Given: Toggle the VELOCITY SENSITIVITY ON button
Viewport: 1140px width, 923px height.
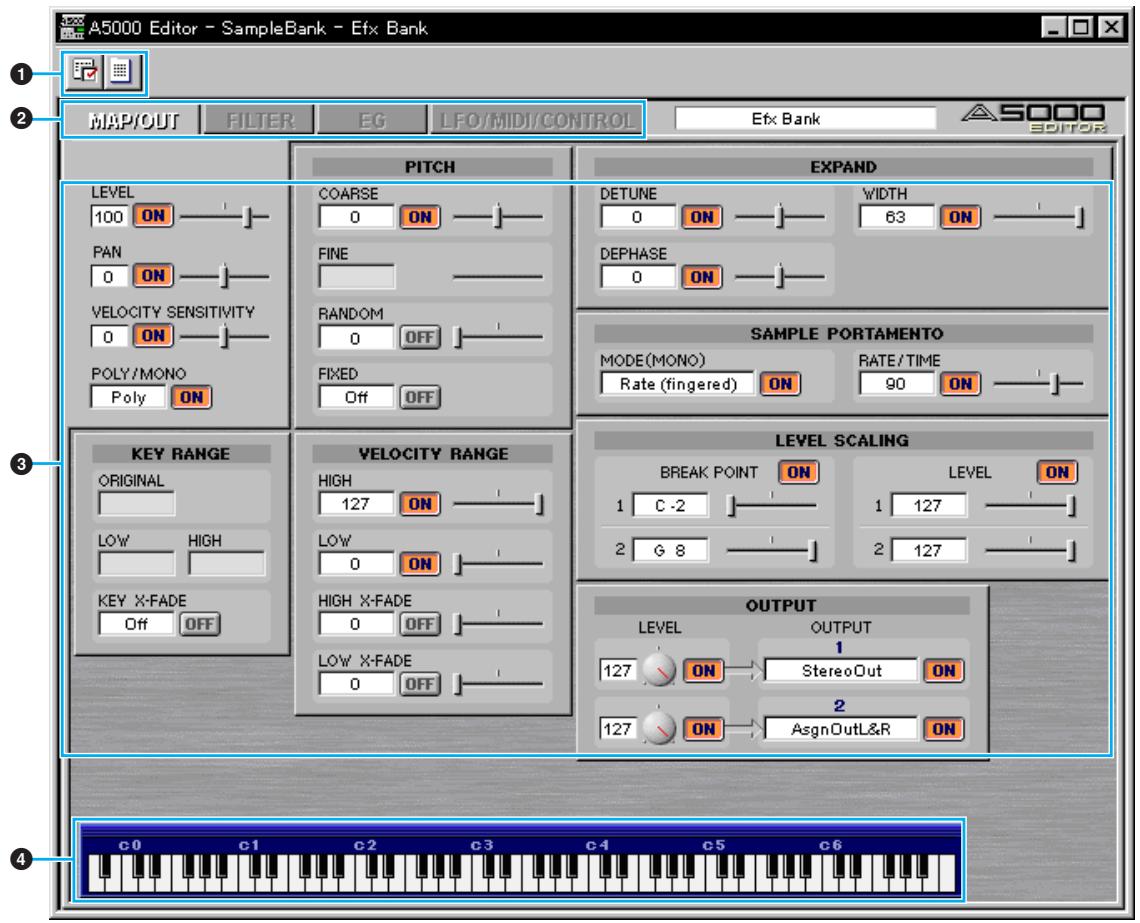Looking at the screenshot, I should (153, 335).
